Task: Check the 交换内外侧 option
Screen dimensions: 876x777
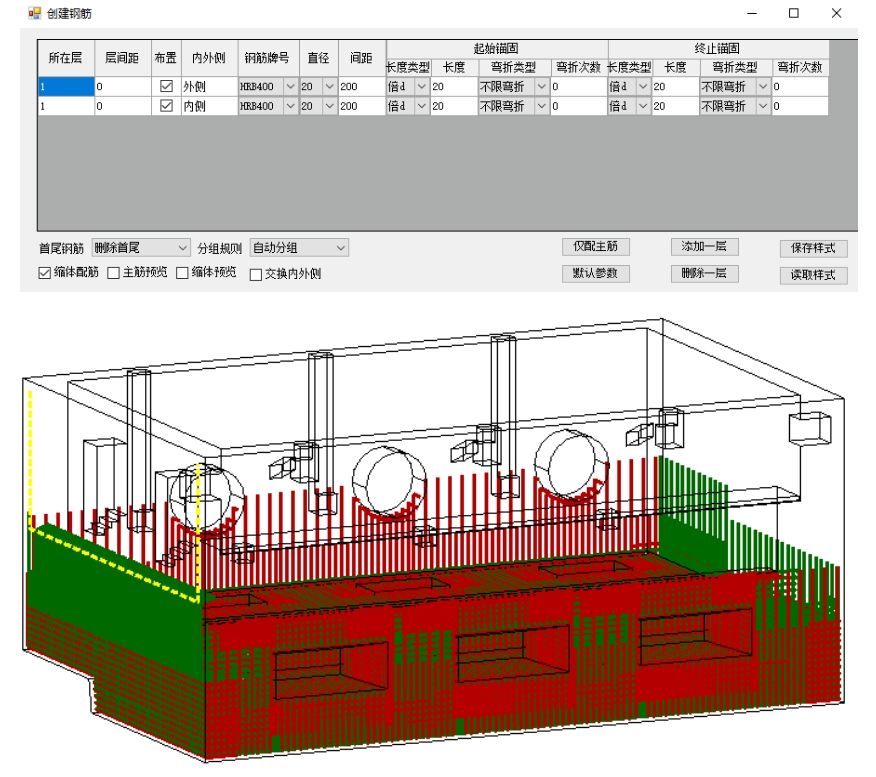Action: pos(256,274)
